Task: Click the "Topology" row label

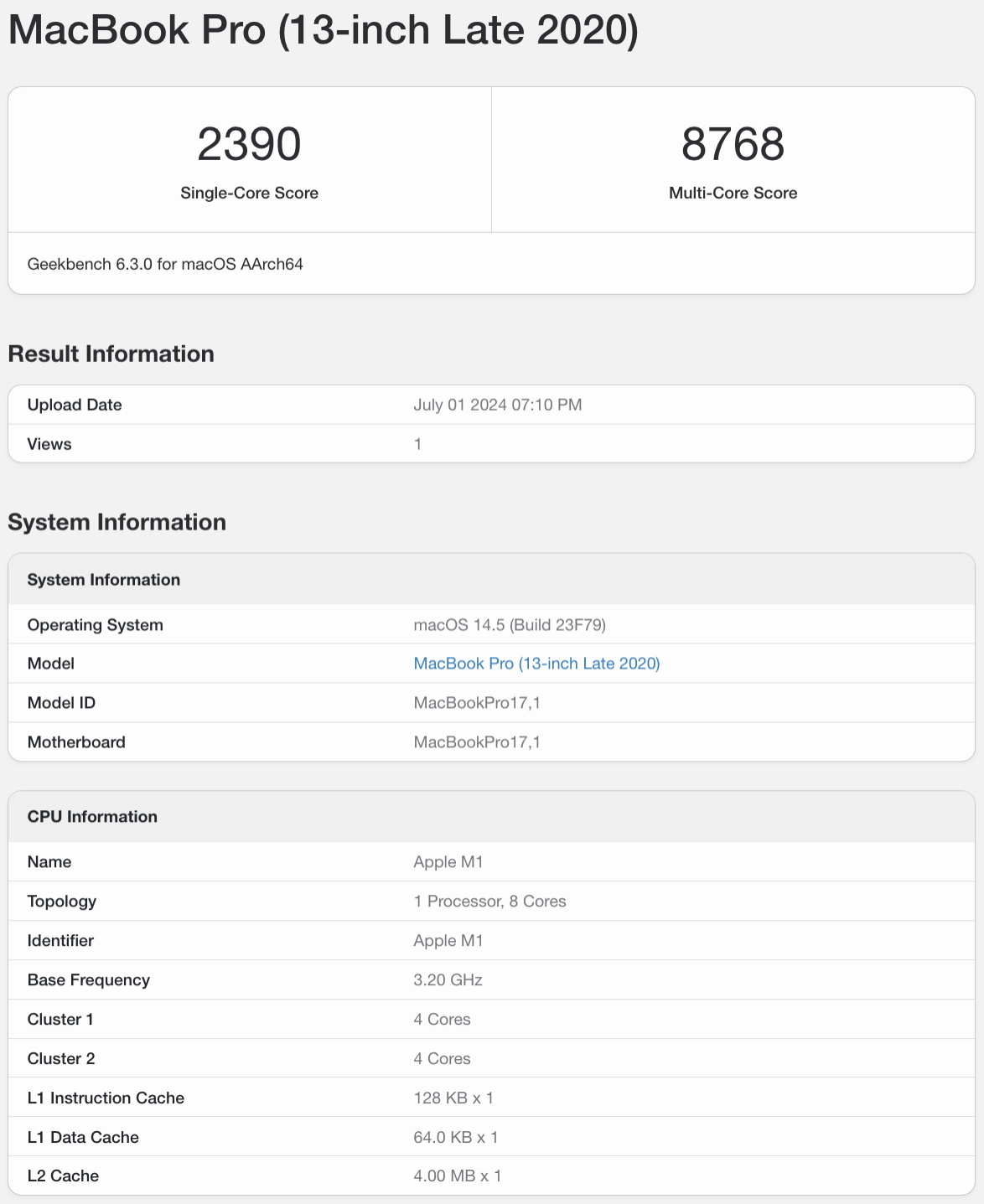Action: click(x=62, y=902)
